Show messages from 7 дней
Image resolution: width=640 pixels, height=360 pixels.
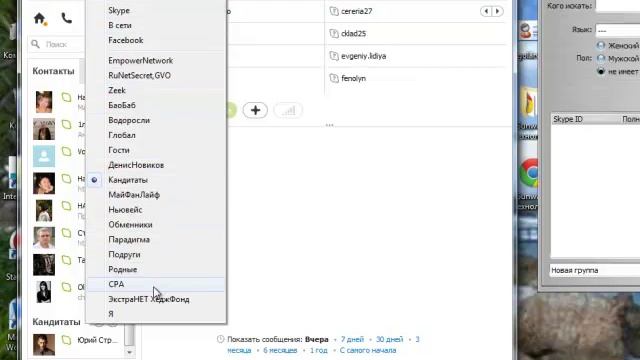click(x=352, y=339)
